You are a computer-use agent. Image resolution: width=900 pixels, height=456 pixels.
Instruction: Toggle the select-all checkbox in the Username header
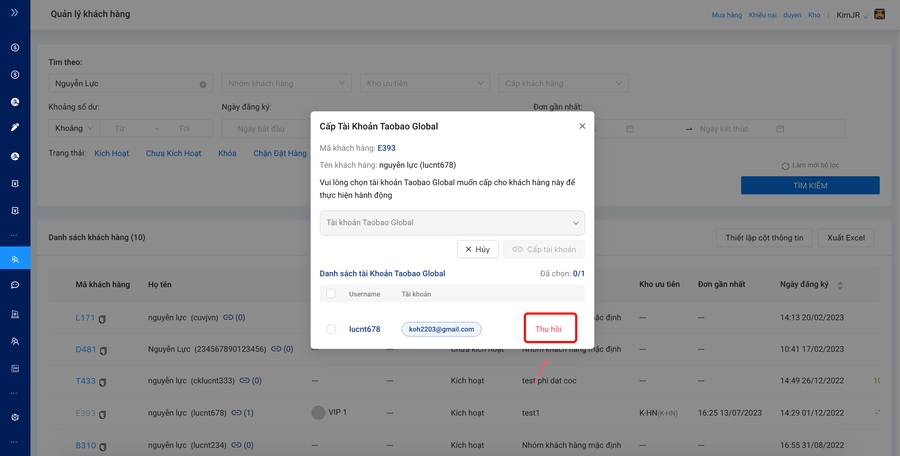[331, 294]
